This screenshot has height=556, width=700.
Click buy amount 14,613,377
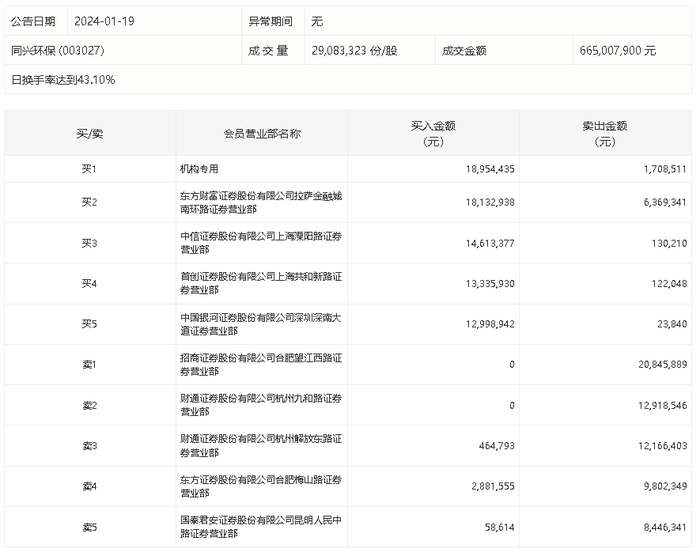pyautogui.click(x=490, y=243)
